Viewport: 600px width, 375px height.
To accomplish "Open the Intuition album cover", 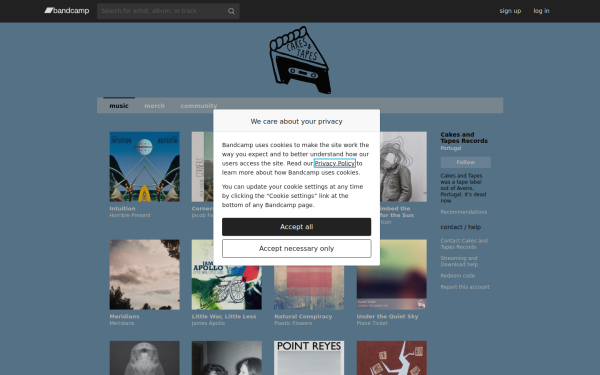I will 145,167.
